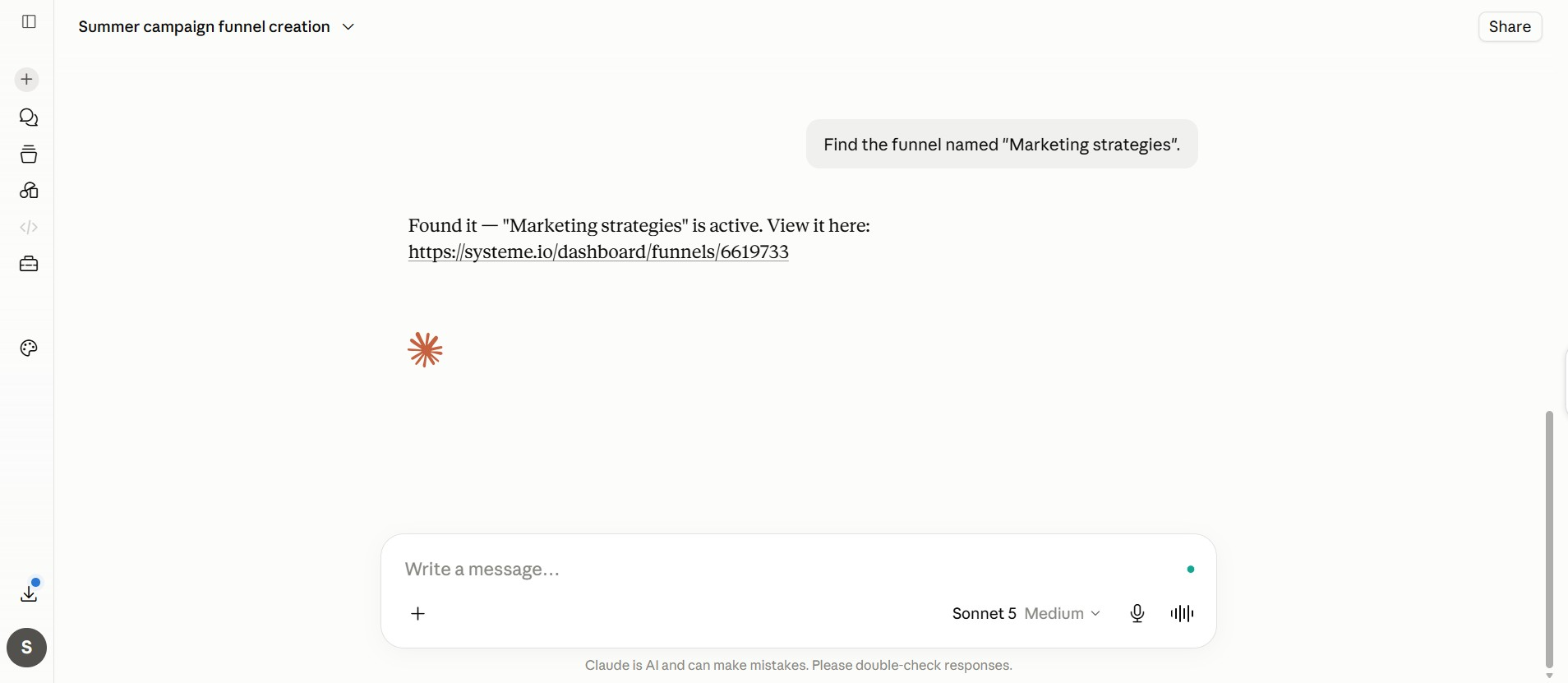The image size is (1568, 683).
Task: Click the Share button
Action: (x=1510, y=26)
